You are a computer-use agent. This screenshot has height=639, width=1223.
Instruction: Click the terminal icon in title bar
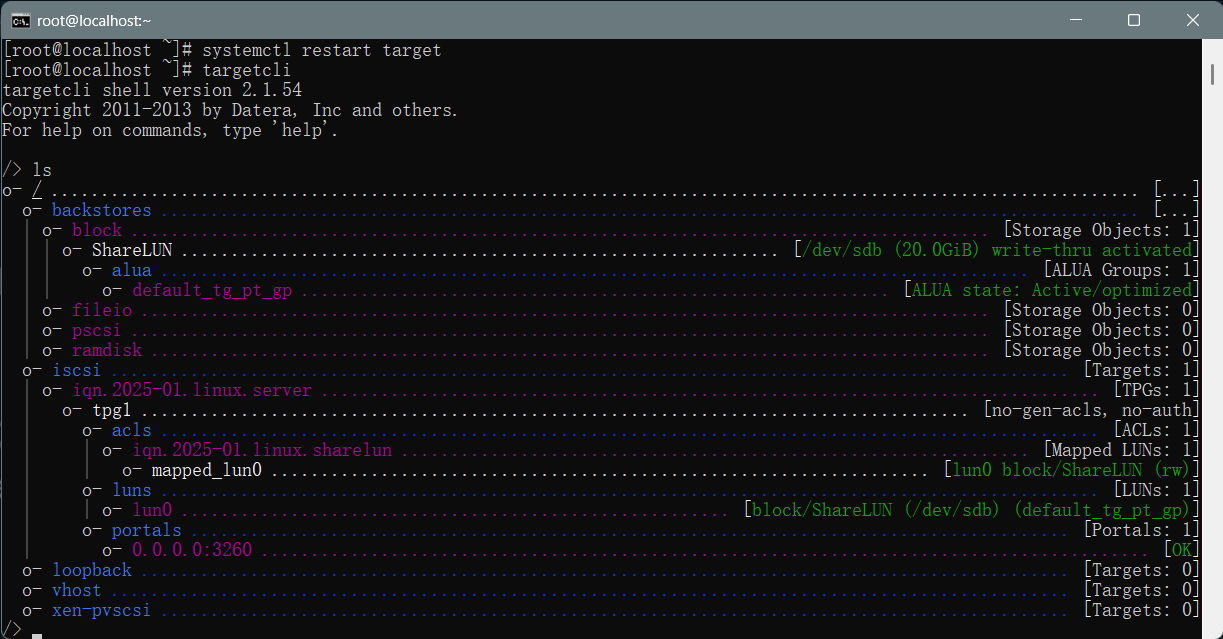coord(20,20)
